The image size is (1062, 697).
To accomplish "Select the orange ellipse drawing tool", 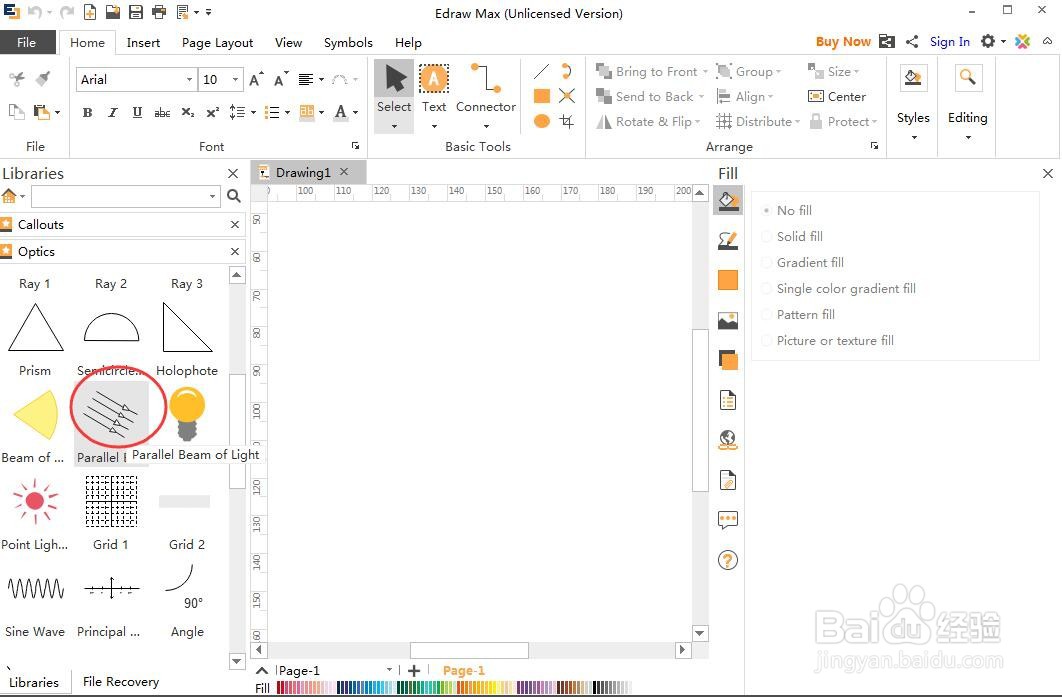I will (541, 121).
